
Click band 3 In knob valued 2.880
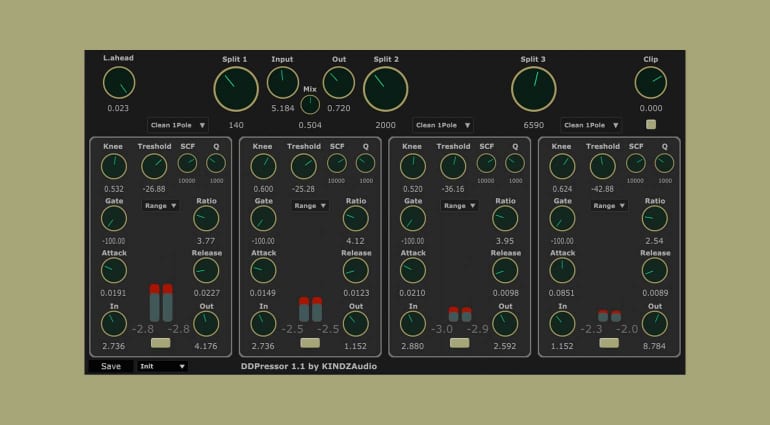click(412, 324)
